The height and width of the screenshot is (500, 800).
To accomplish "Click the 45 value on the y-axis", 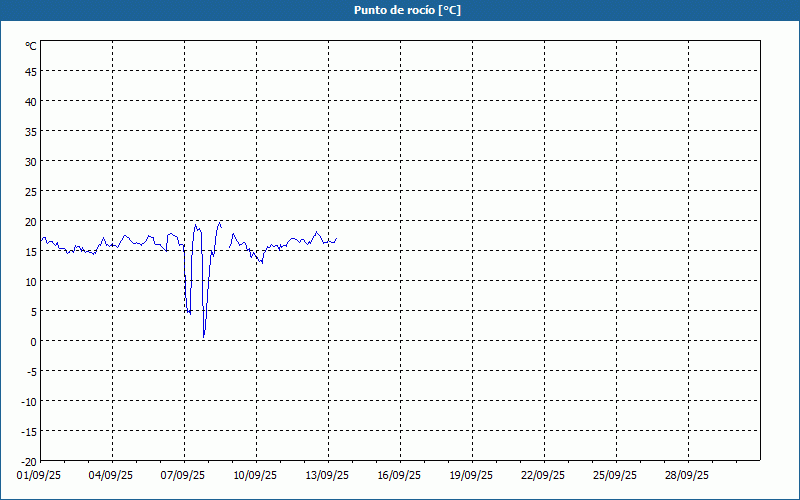I will pyautogui.click(x=31, y=72).
